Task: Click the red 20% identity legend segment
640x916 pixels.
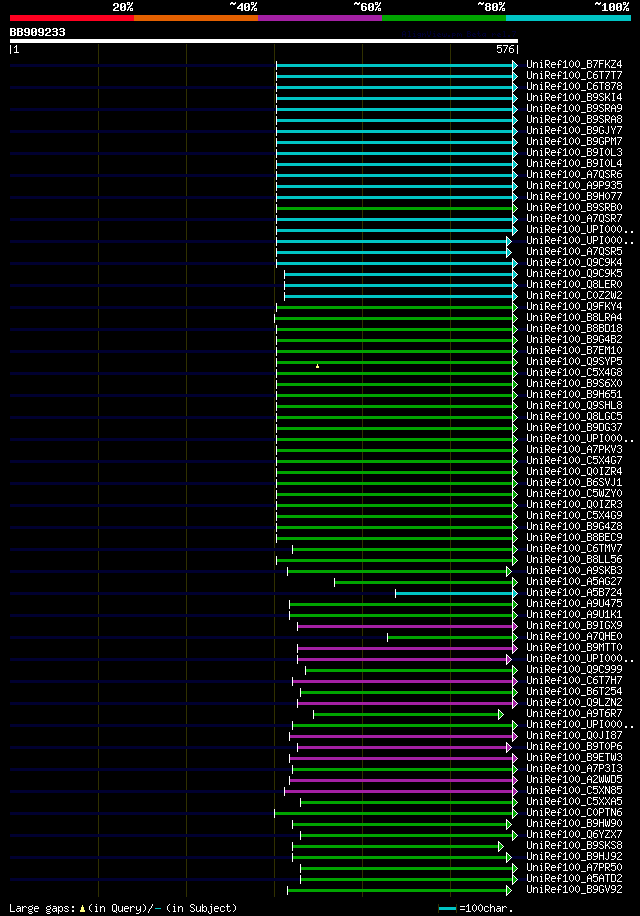Action: click(72, 18)
